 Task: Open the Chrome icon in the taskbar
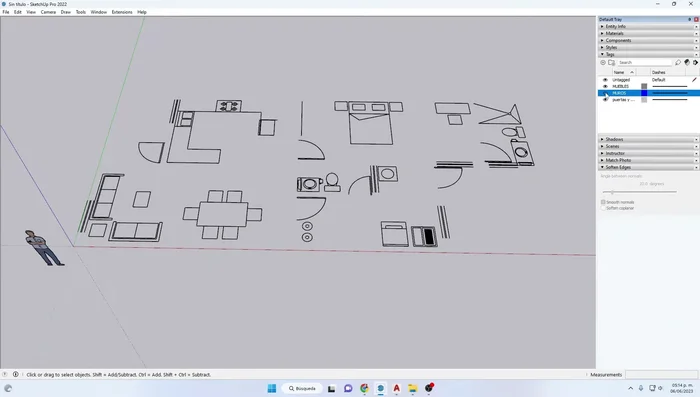364,388
